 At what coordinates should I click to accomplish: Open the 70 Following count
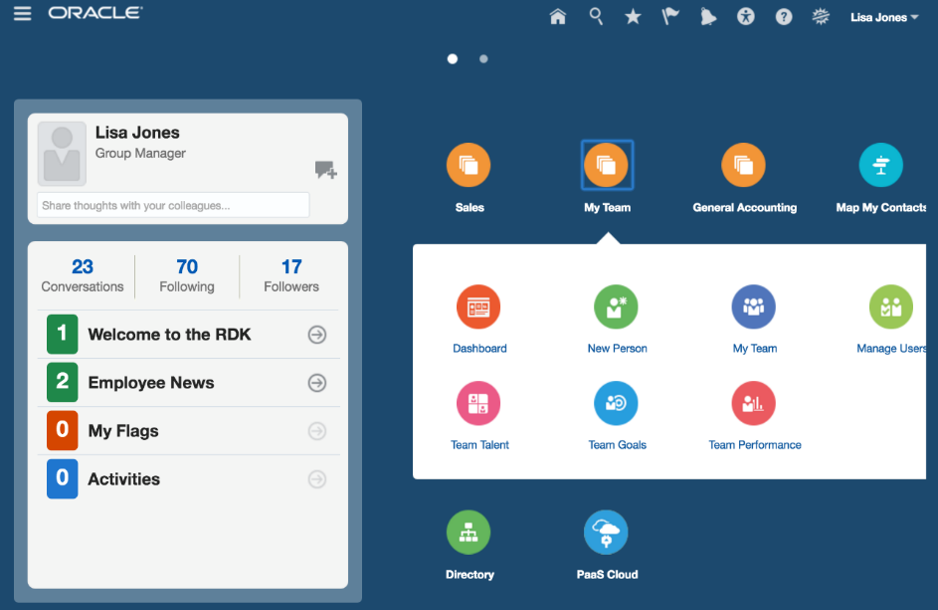pyautogui.click(x=187, y=276)
